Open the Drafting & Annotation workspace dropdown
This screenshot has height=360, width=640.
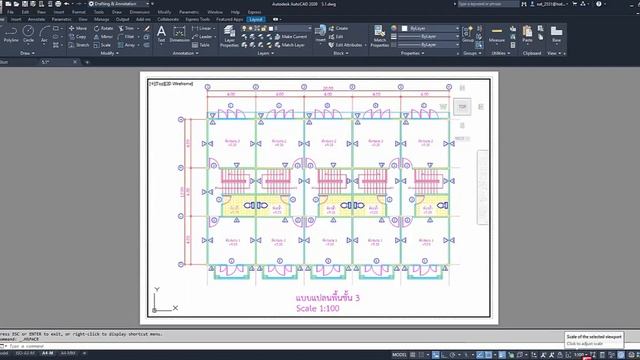118,4
